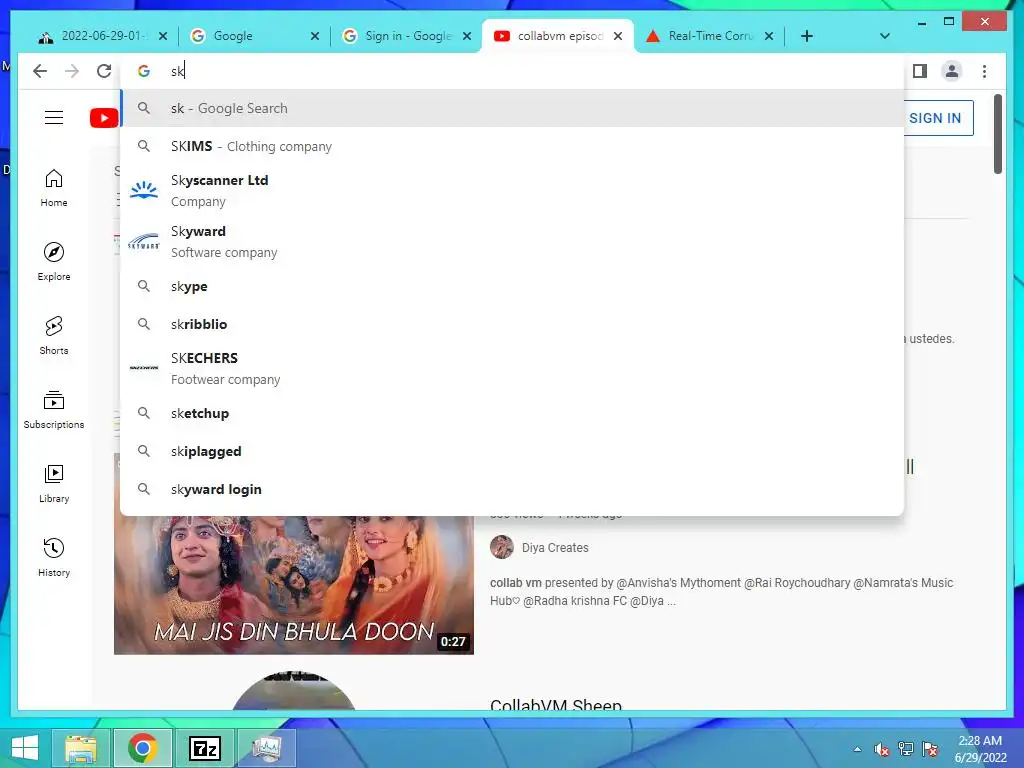Open YouTube Library

[54, 483]
